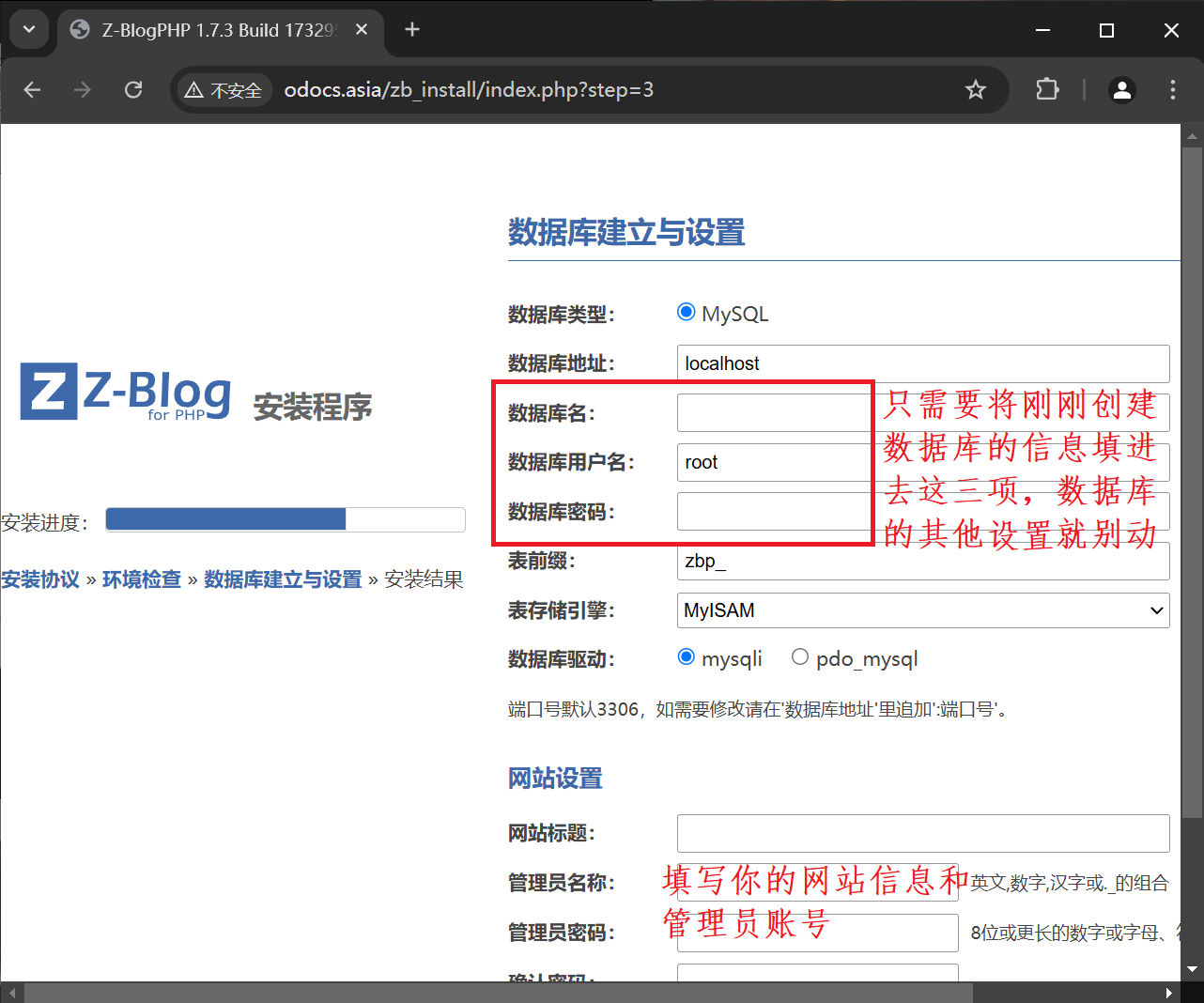This screenshot has width=1204, height=1003.
Task: Switch to the Z-BlogPHP 1.7.3 tab
Action: [x=216, y=30]
